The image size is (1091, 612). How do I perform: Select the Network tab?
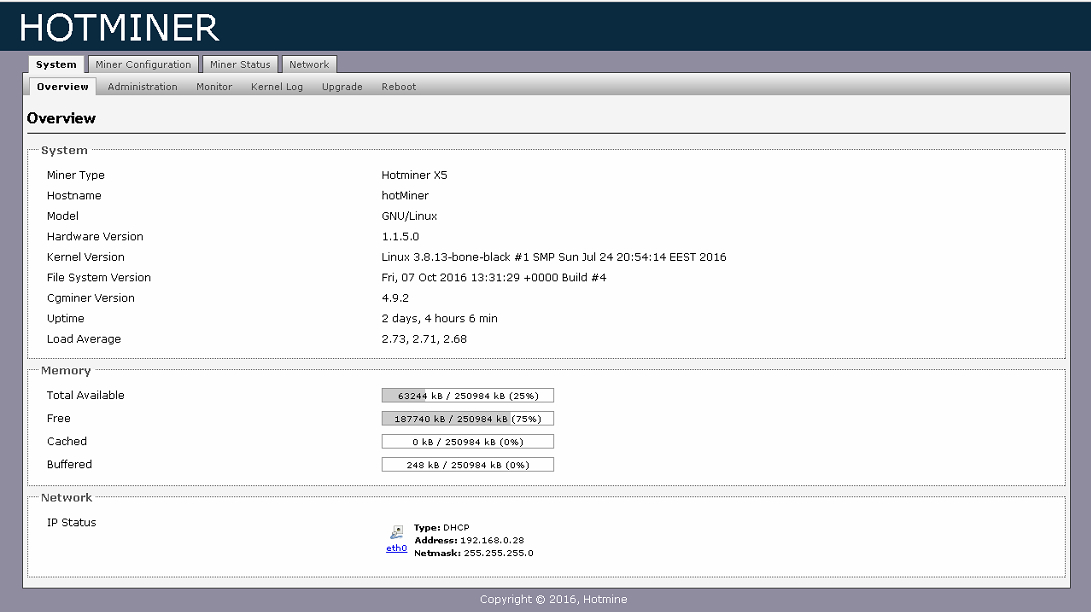[309, 65]
